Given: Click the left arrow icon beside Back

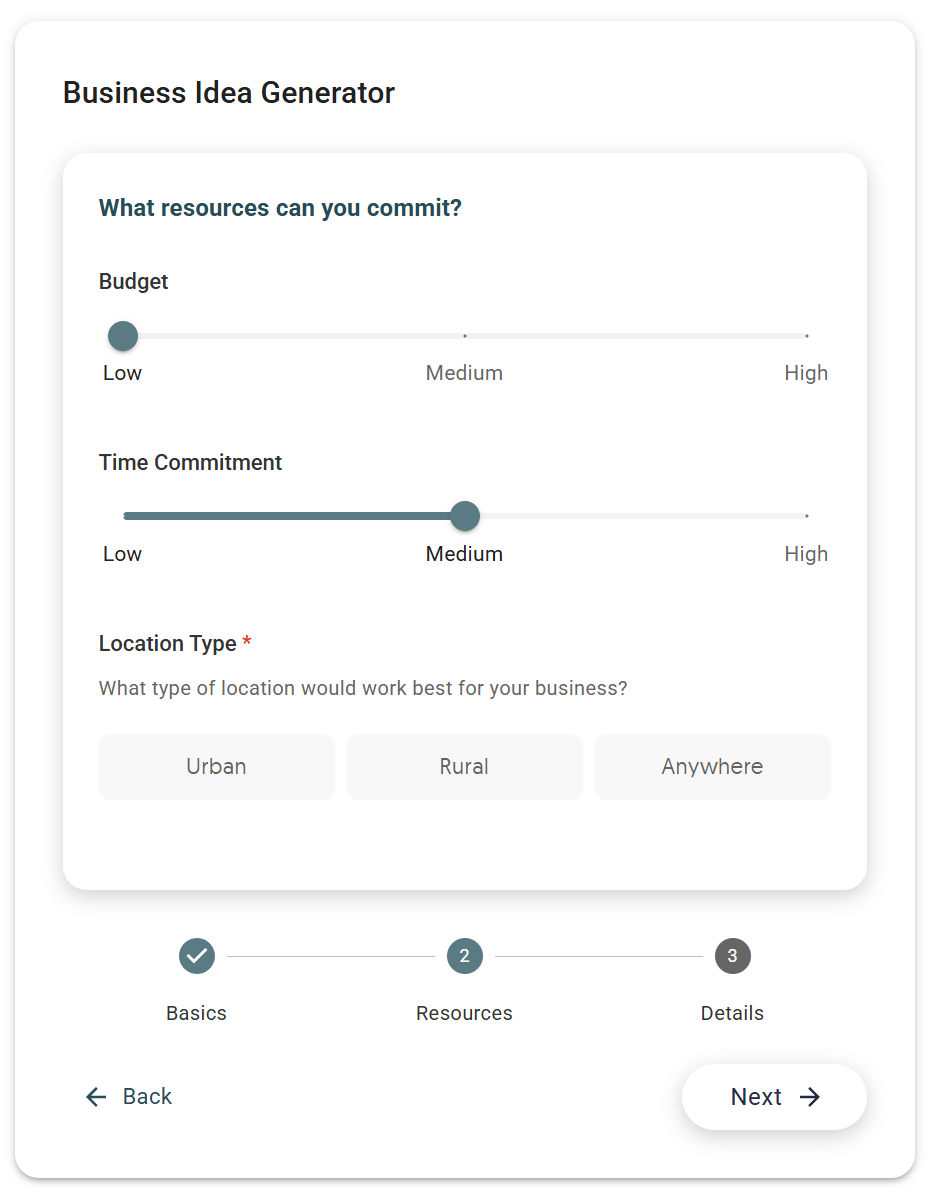Looking at the screenshot, I should click(x=96, y=1097).
